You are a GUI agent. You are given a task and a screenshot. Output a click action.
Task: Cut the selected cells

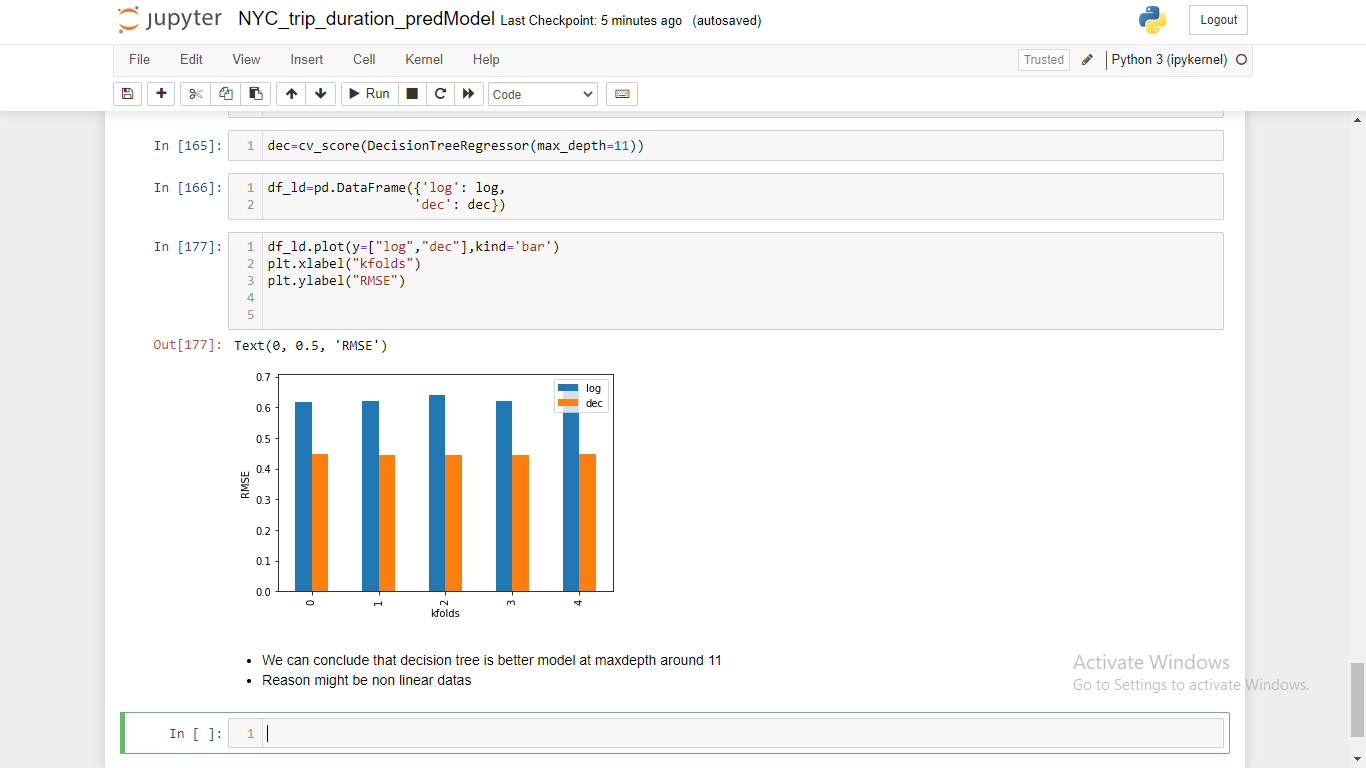click(195, 93)
